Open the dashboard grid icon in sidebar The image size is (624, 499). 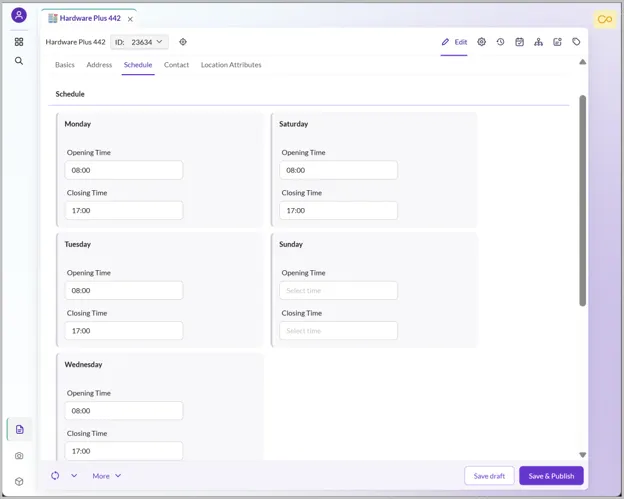click(x=19, y=42)
